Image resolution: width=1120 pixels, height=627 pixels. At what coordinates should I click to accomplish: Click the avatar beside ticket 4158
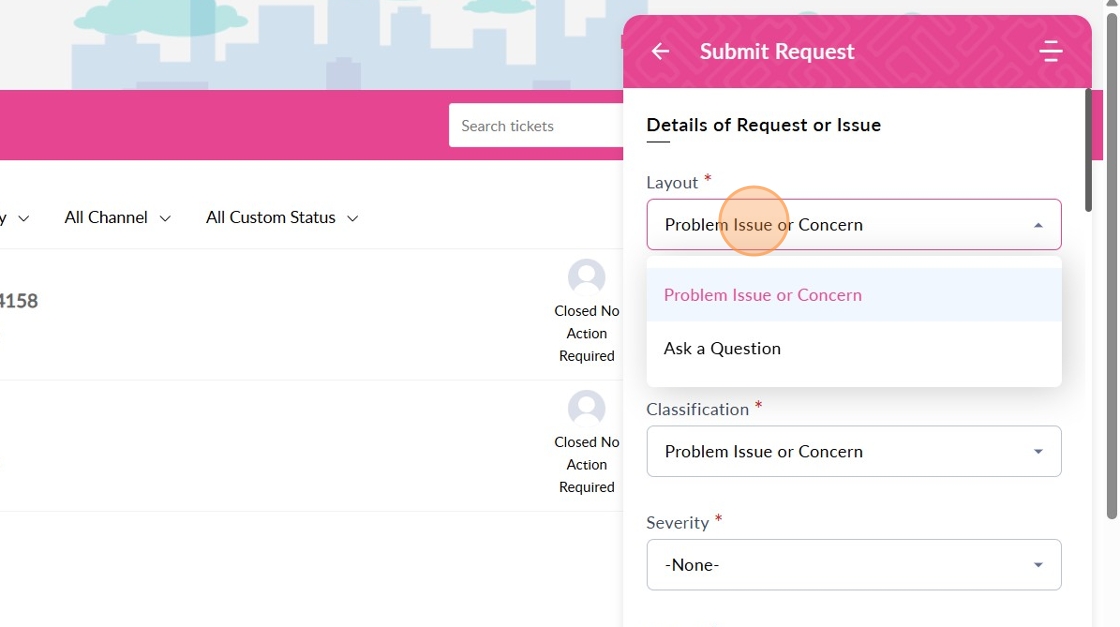click(586, 277)
